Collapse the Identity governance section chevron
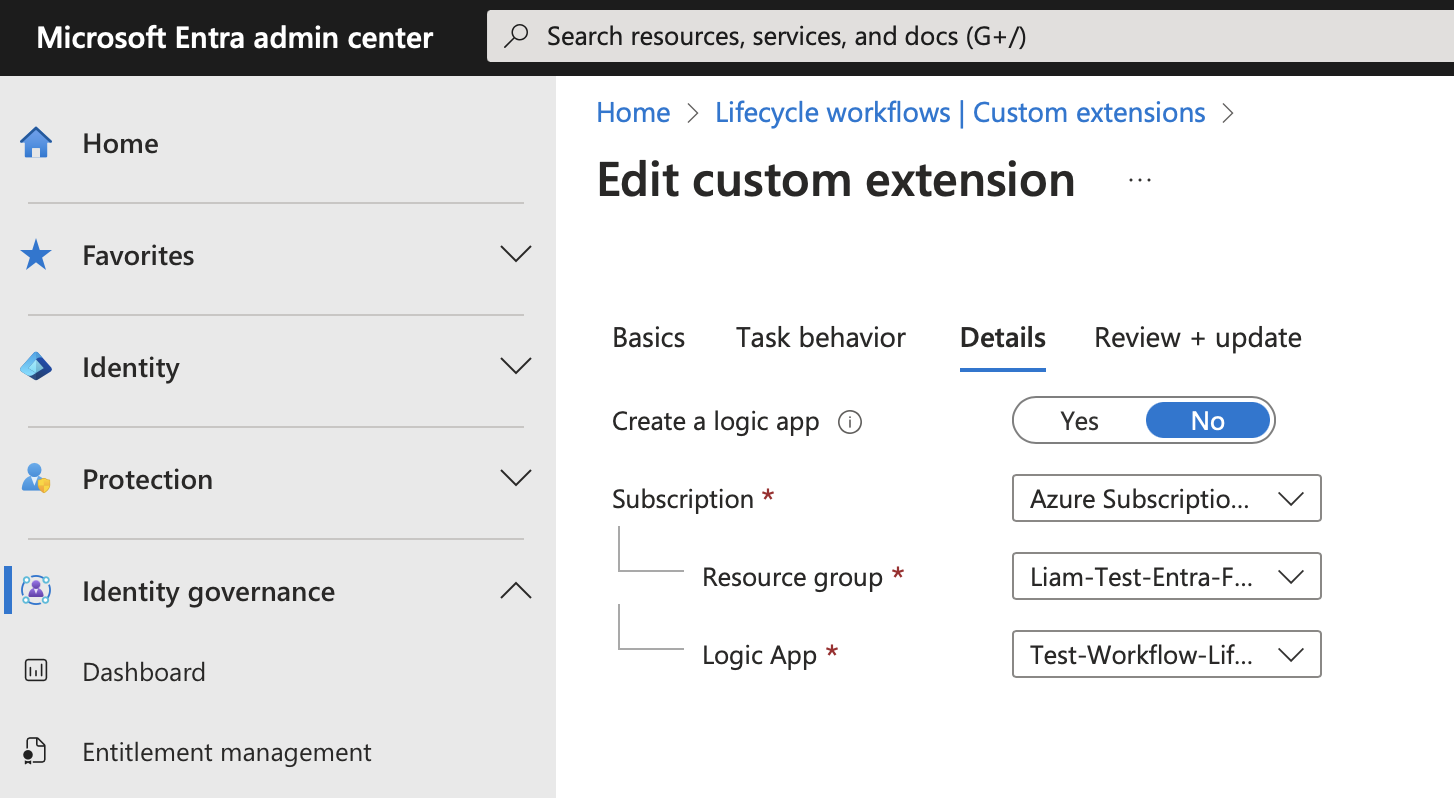Image resolution: width=1454 pixels, height=798 pixels. point(515,590)
